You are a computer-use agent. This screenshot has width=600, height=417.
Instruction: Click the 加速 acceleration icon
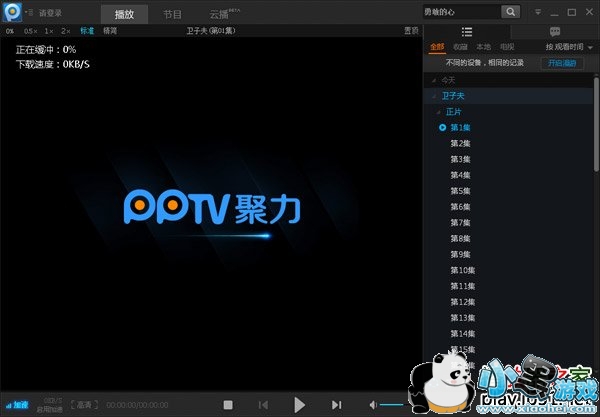[x=17, y=405]
